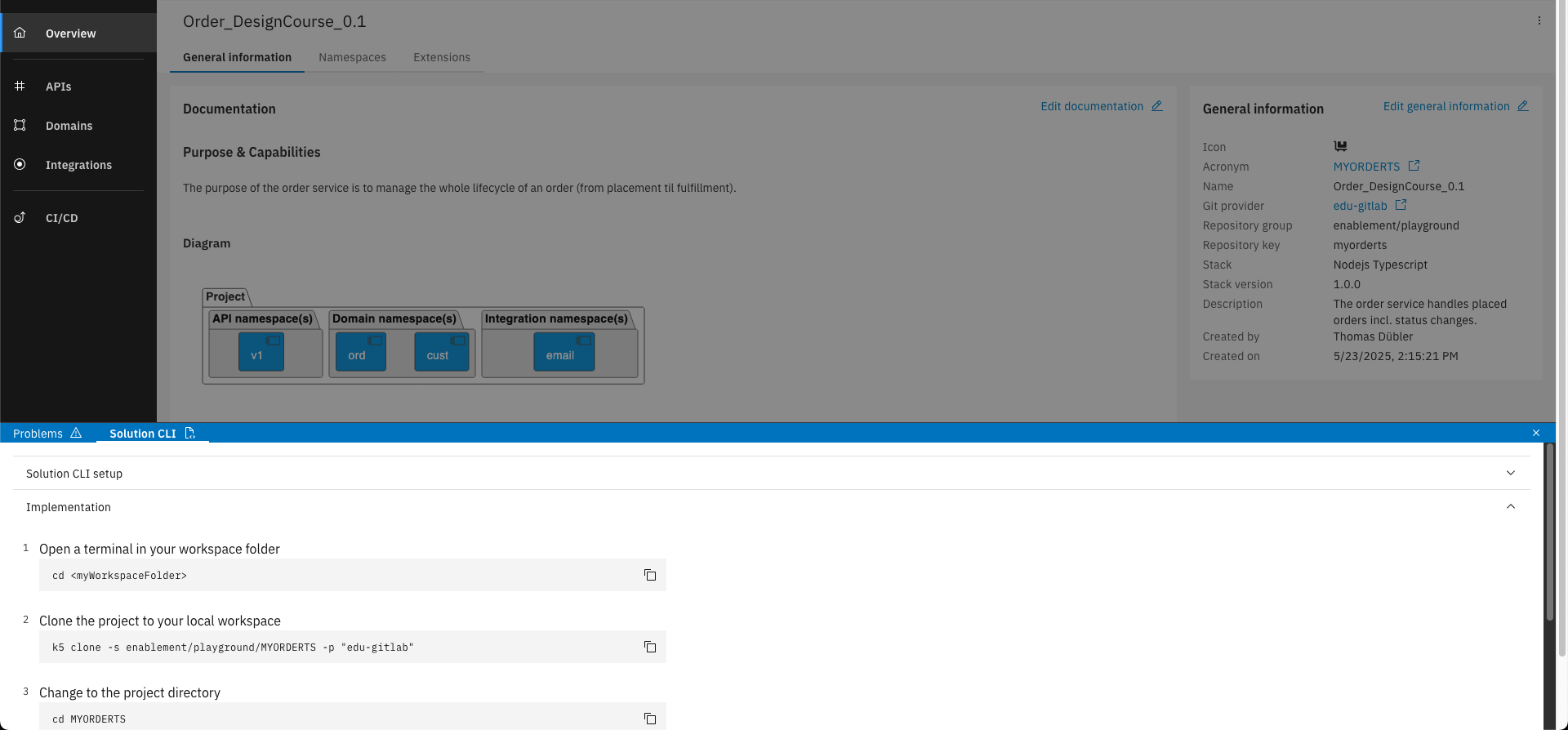This screenshot has width=1568, height=730.
Task: Copy the cd MYORDERTS command
Action: (x=650, y=719)
